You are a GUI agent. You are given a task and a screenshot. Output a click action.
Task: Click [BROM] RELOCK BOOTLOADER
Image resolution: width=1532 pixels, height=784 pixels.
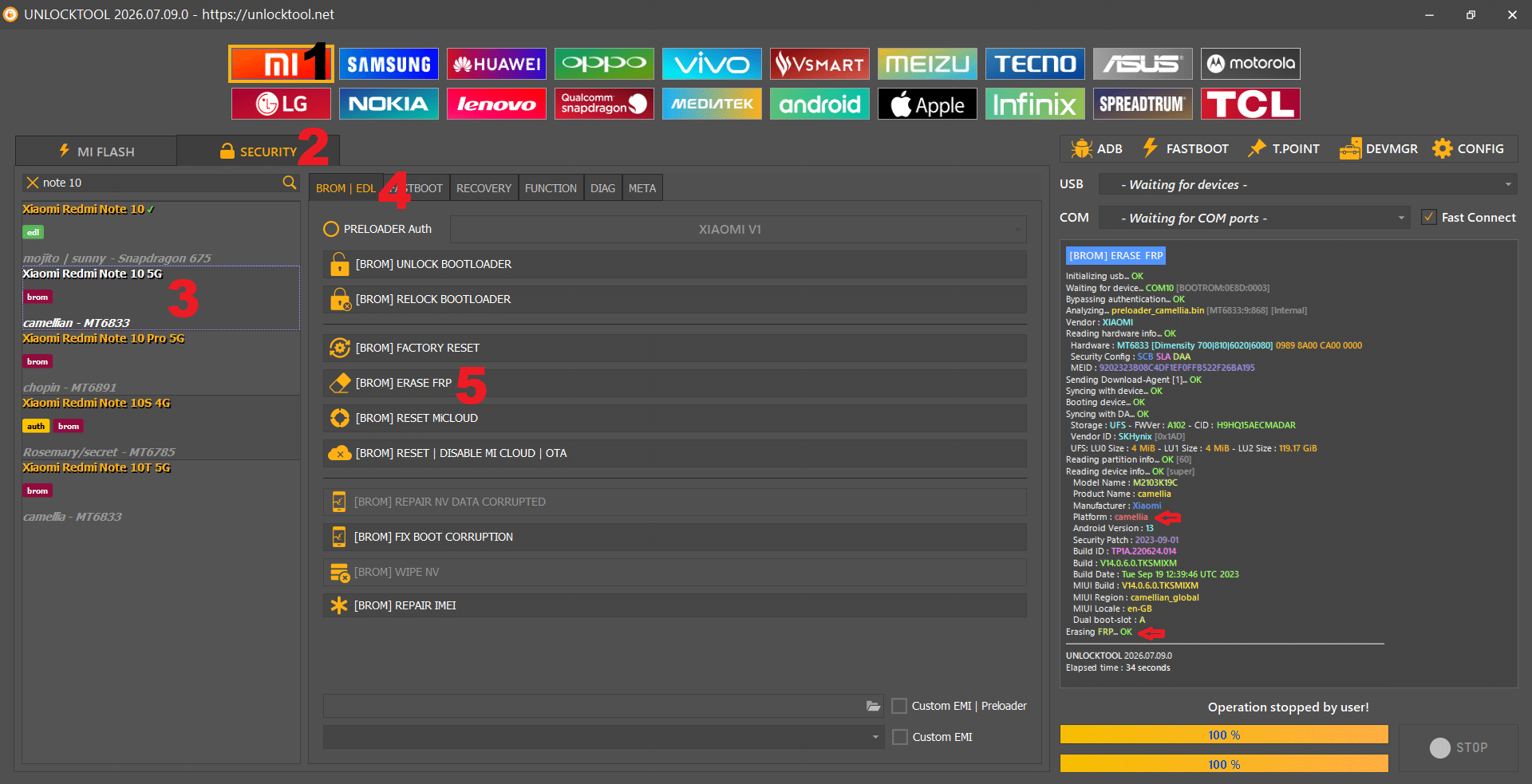(674, 299)
